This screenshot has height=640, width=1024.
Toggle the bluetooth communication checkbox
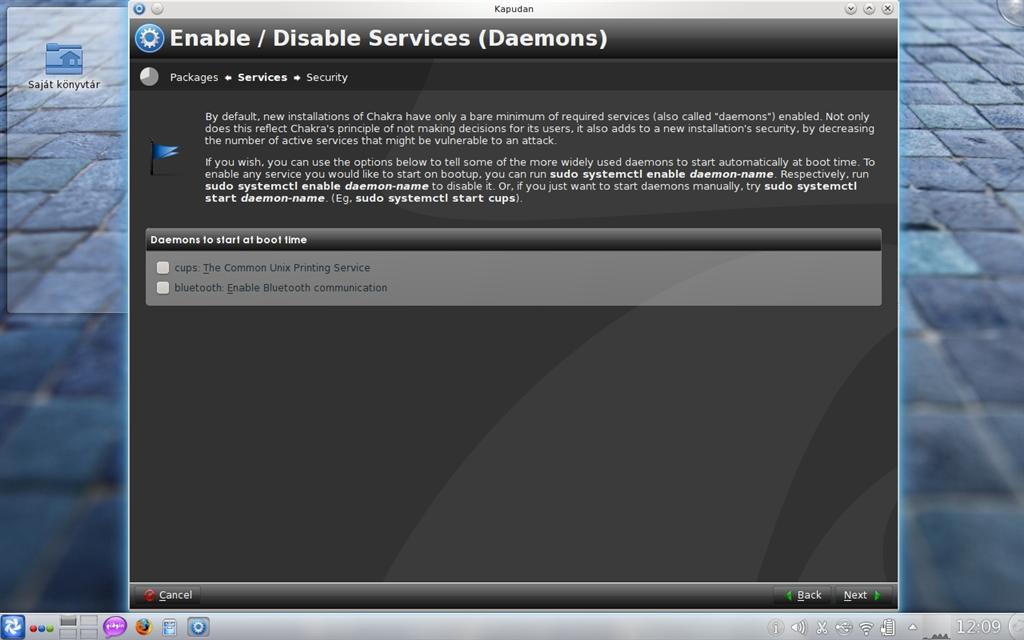click(163, 288)
